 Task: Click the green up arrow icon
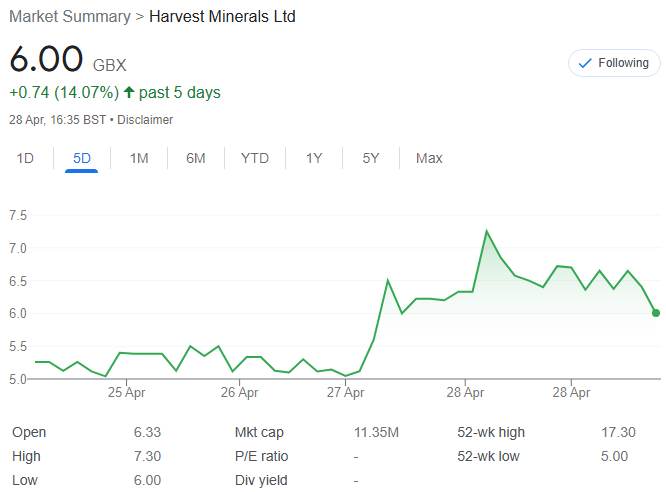pos(129,92)
